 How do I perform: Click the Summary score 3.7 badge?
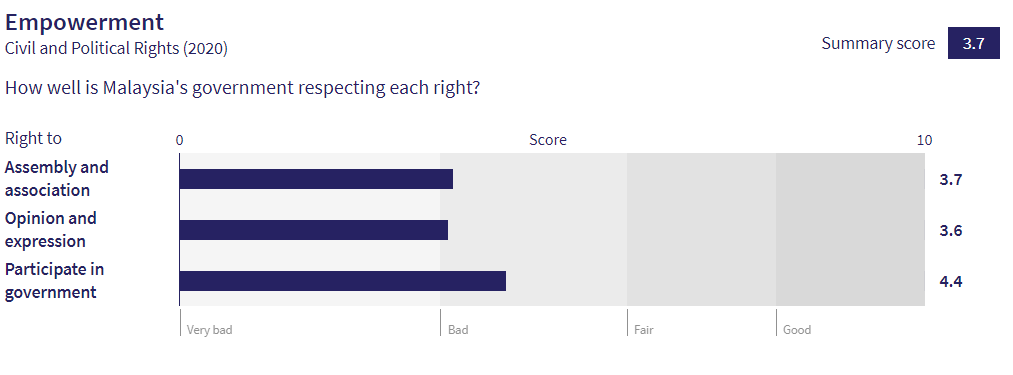coord(974,43)
